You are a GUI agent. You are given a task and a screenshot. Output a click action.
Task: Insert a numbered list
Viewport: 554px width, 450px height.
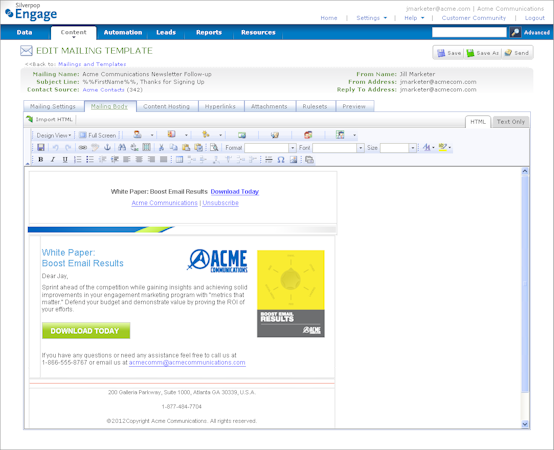pos(77,159)
